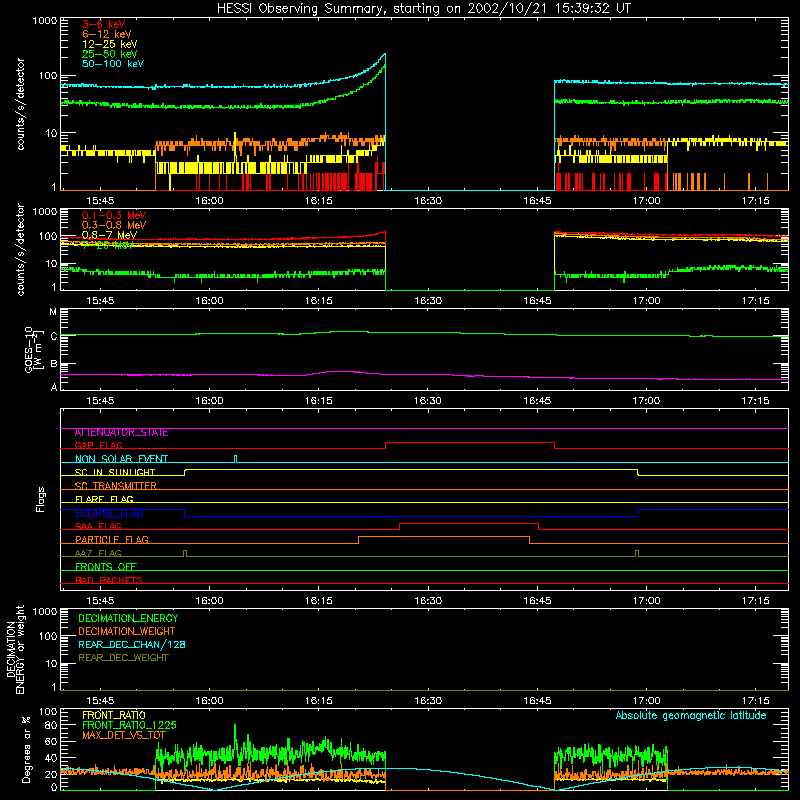Click the HESSI Observing Summary title text
800x800 pixels.
[424, 8]
